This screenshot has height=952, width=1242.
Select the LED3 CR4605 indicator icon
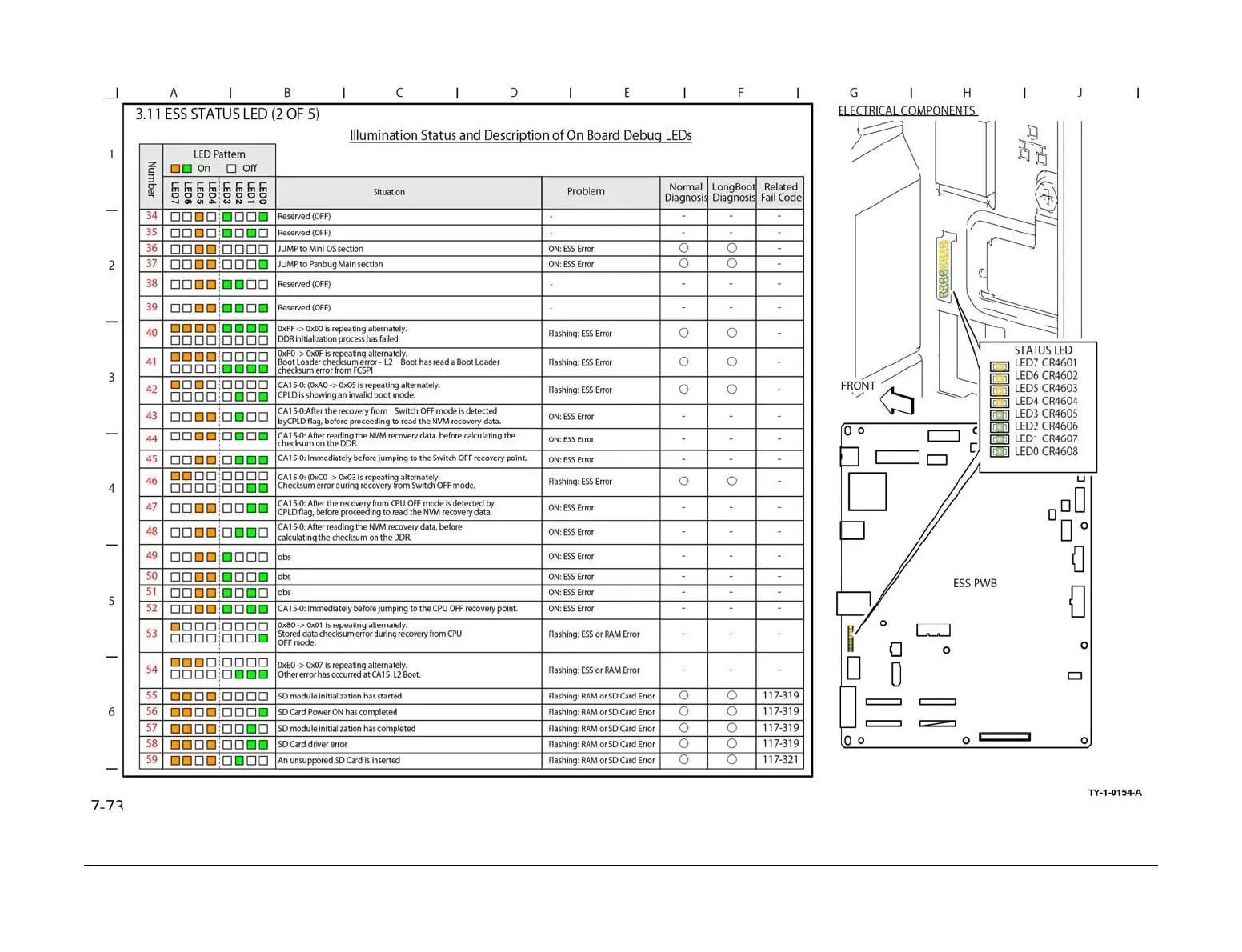coord(999,414)
